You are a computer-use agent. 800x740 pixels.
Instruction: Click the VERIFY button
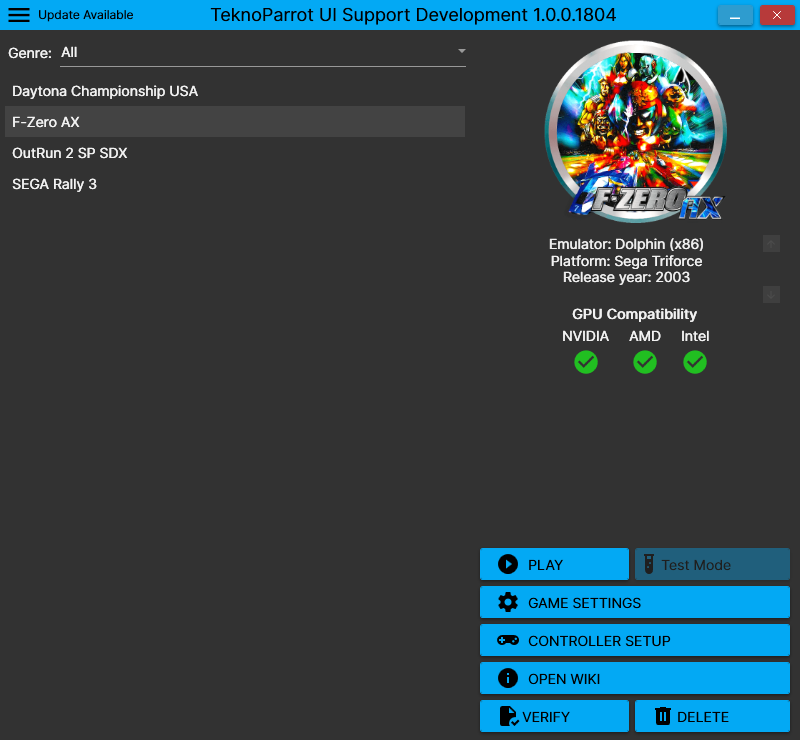coord(554,717)
